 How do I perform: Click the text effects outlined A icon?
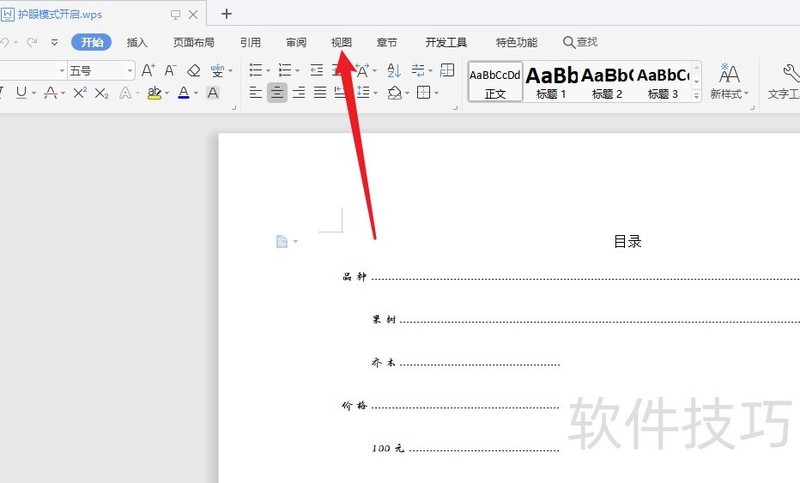(124, 93)
